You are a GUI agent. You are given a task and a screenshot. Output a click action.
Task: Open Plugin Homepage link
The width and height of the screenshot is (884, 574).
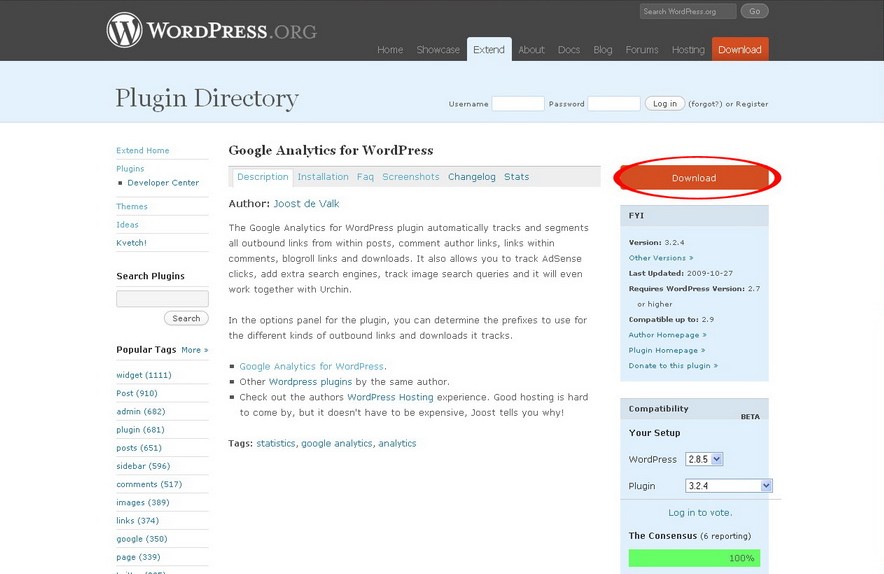[667, 350]
